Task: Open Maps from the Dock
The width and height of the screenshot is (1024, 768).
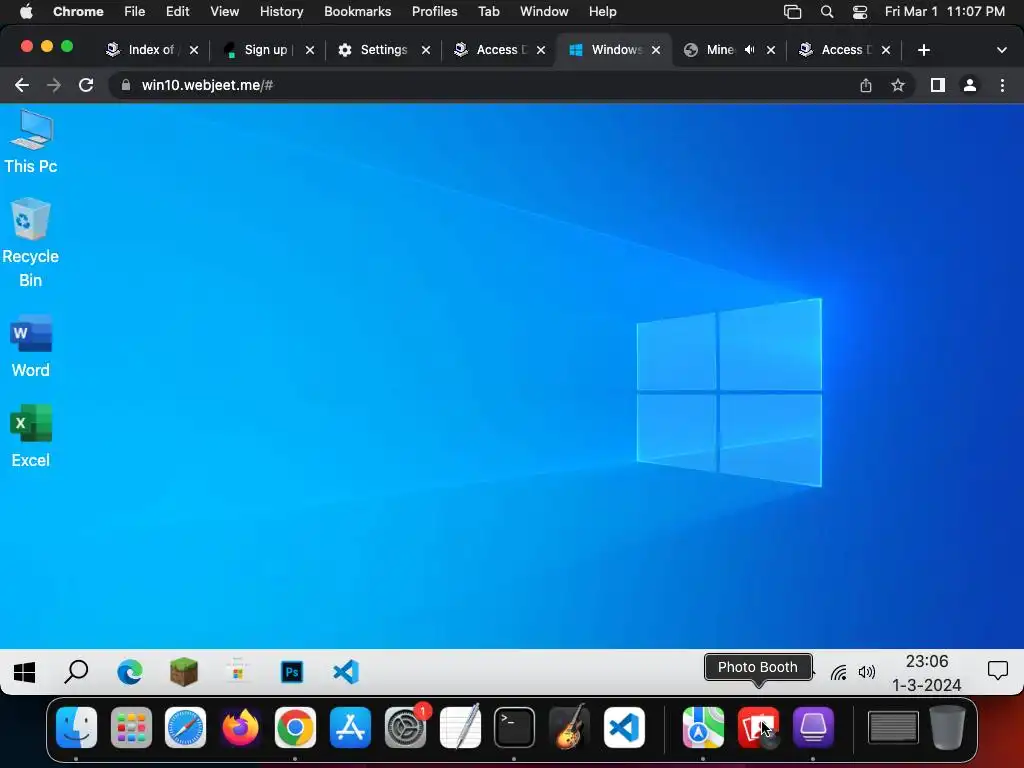Action: click(x=703, y=727)
